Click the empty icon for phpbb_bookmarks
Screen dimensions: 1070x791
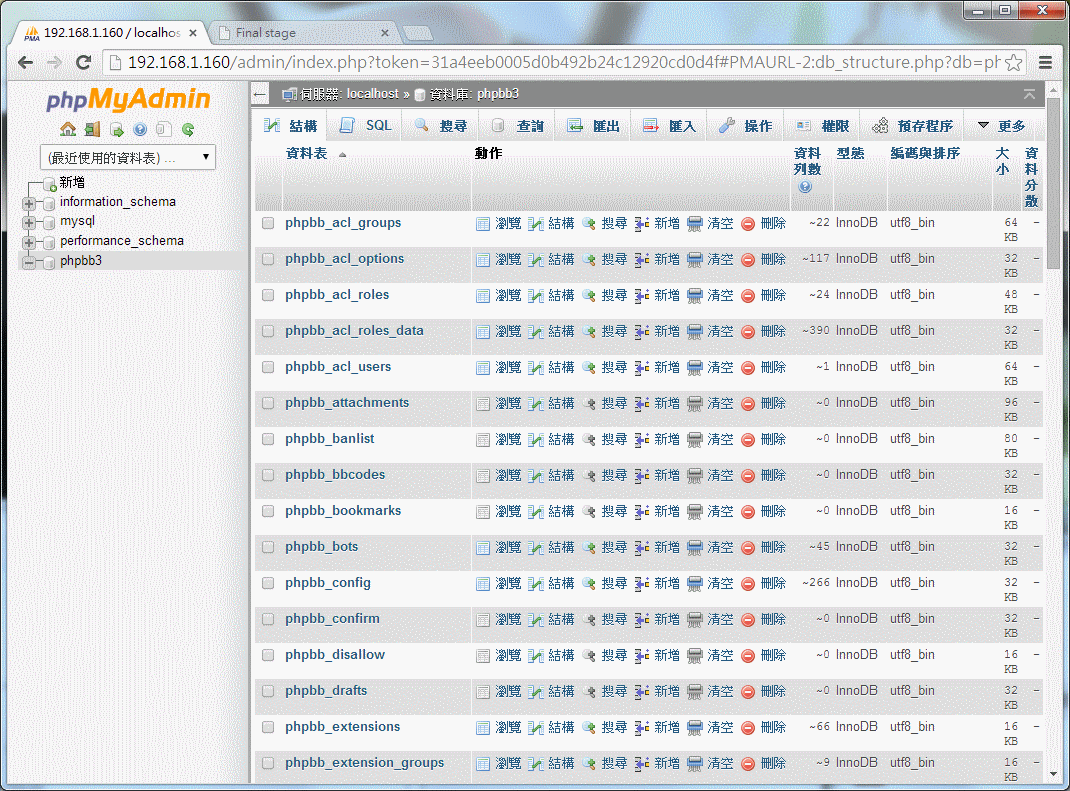695,512
